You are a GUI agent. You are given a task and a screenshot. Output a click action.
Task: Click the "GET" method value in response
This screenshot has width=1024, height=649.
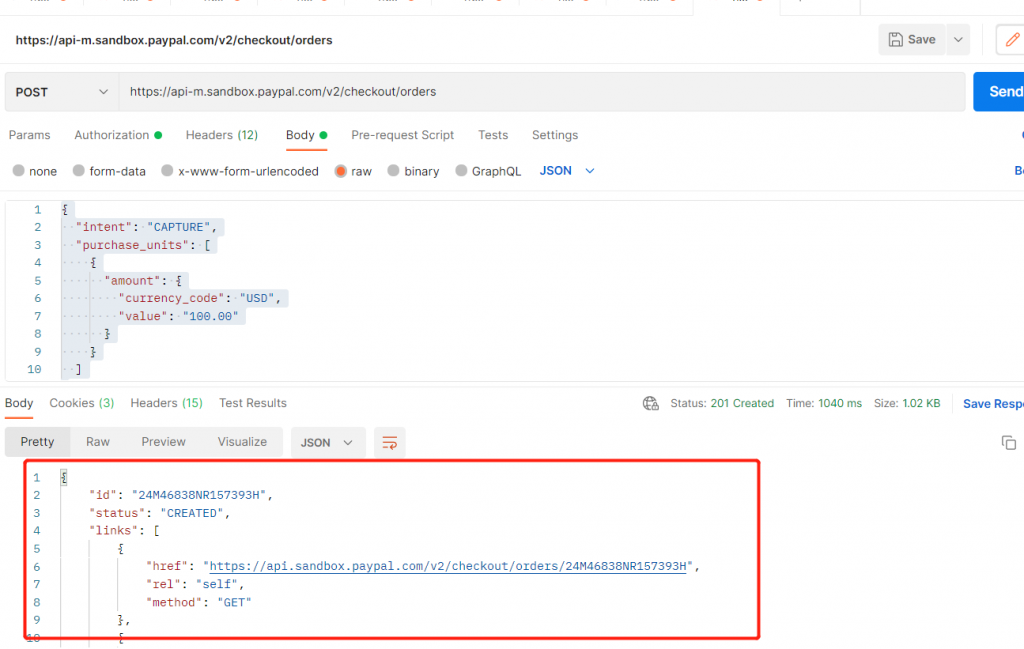[x=234, y=603]
